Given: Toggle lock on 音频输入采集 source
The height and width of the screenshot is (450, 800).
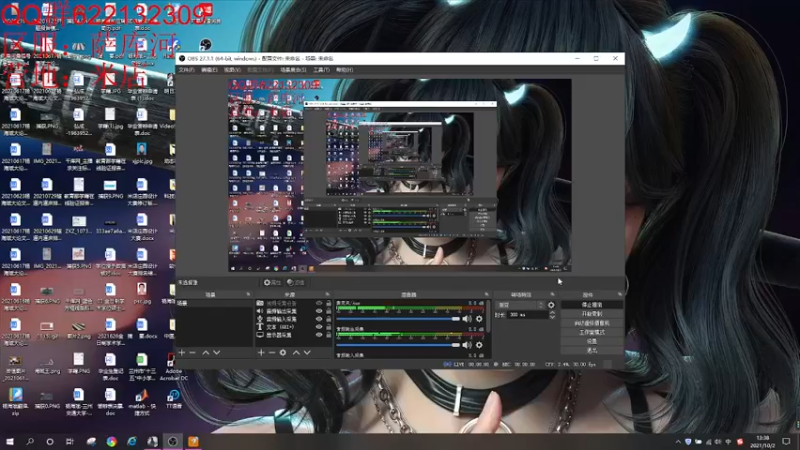Looking at the screenshot, I should [329, 319].
